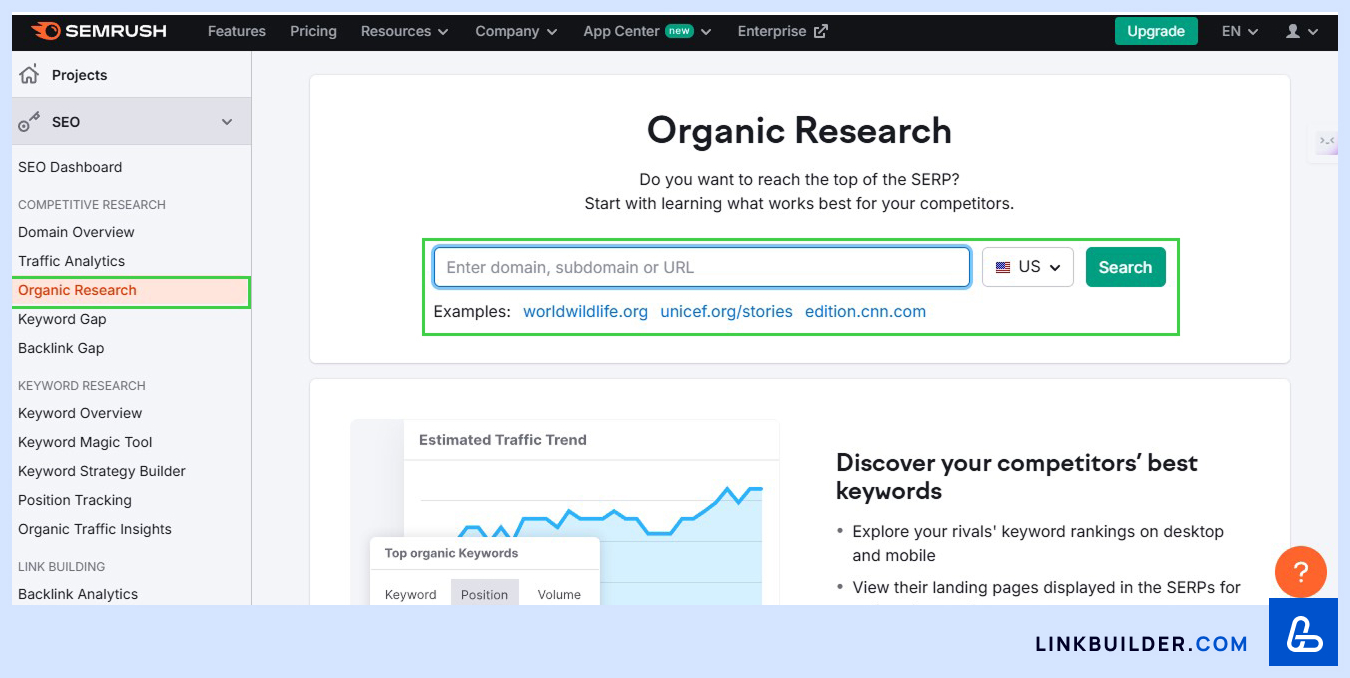Image resolution: width=1350 pixels, height=678 pixels.
Task: Open the App Center dropdown
Action: coord(647,31)
